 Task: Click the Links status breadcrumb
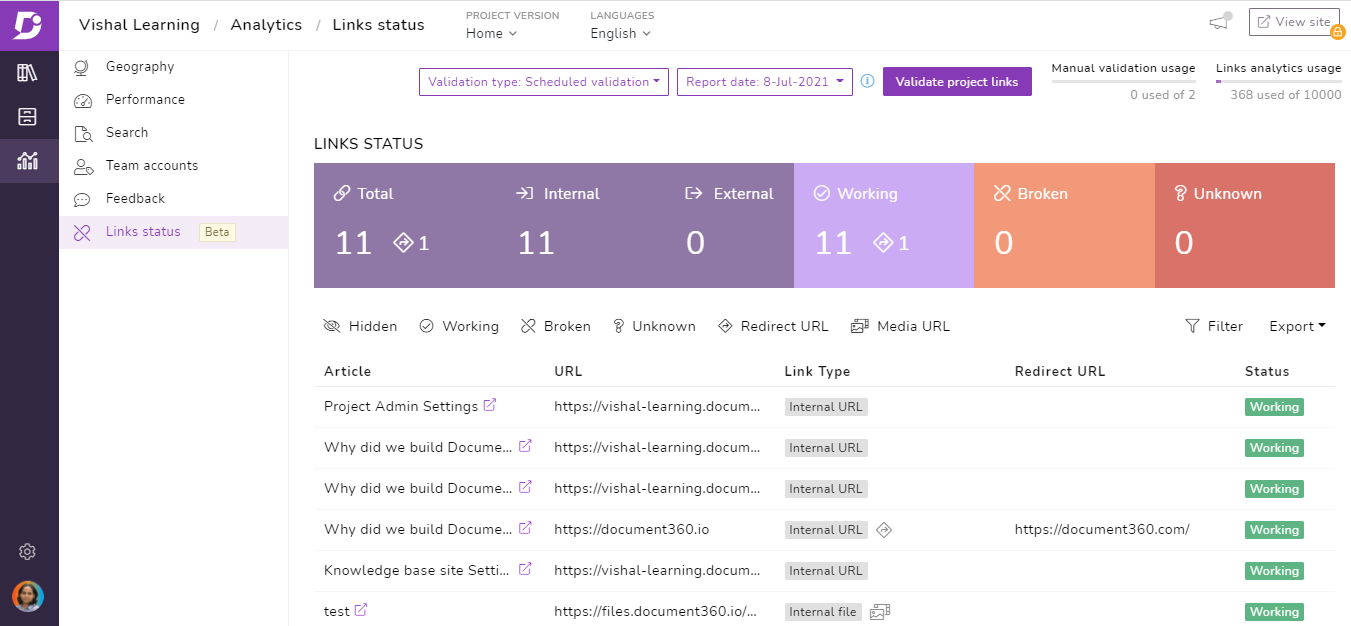pyautogui.click(x=378, y=25)
